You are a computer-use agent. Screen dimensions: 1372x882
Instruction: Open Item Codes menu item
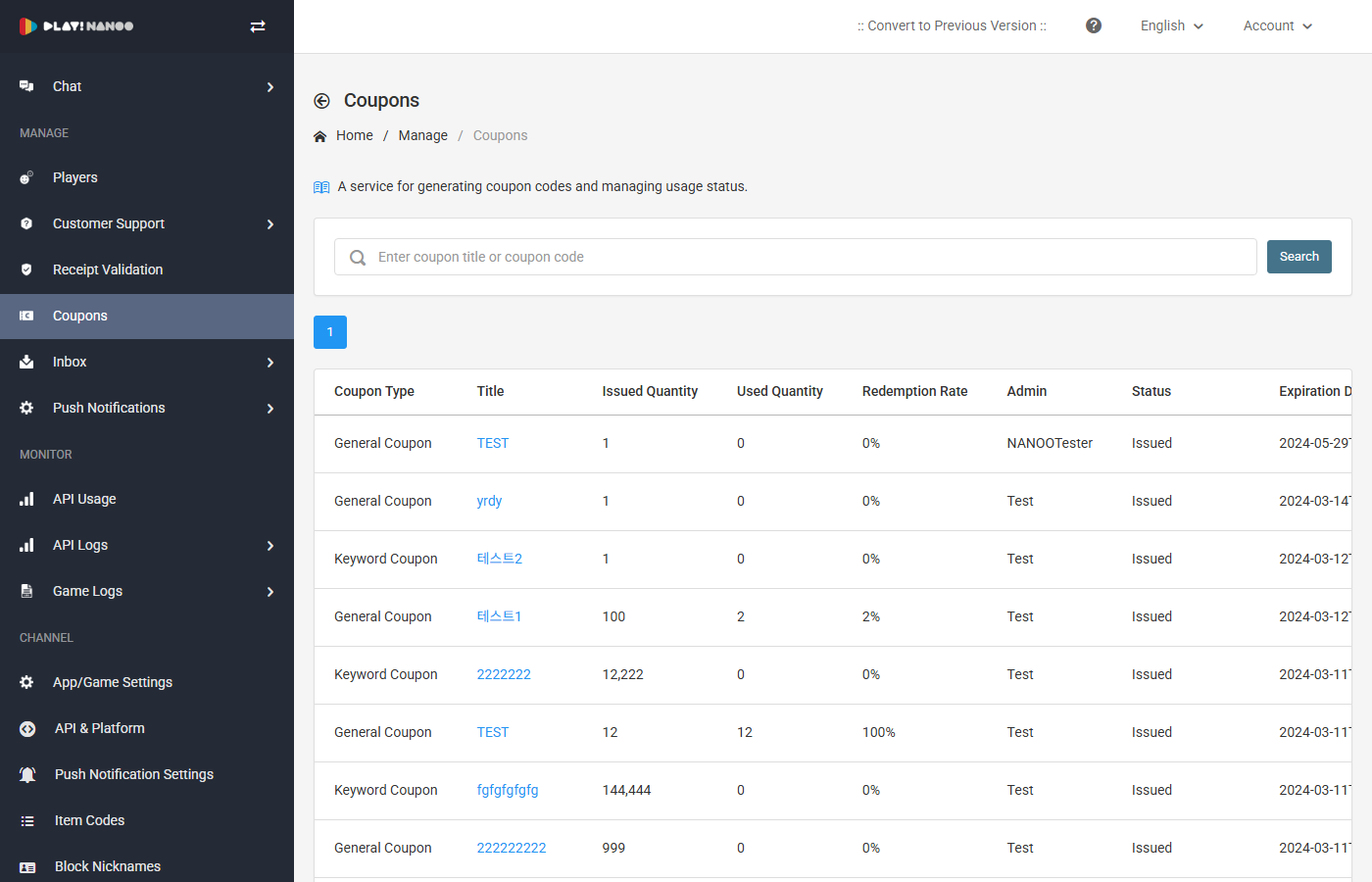click(147, 820)
